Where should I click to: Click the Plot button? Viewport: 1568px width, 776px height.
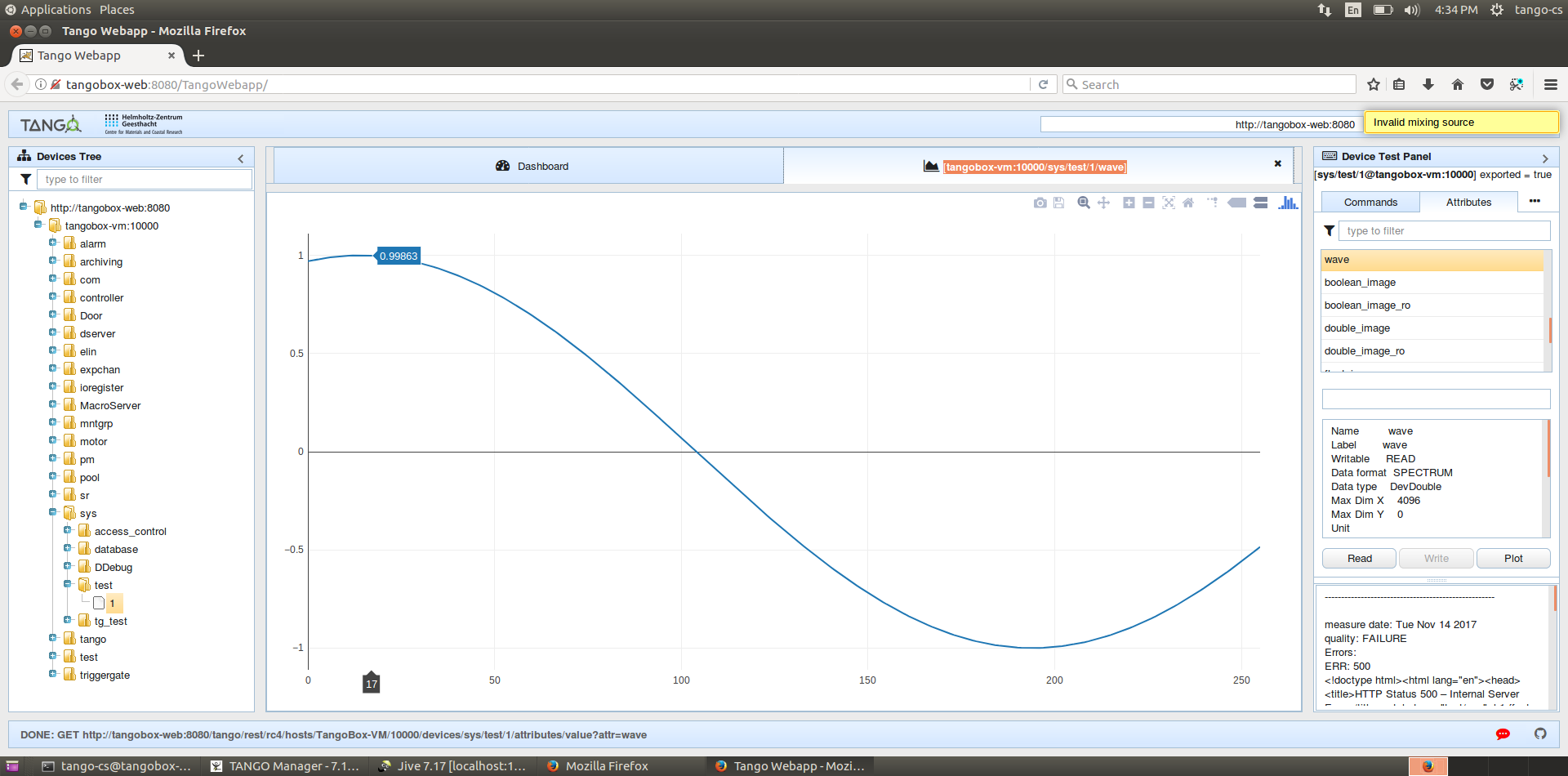1513,559
